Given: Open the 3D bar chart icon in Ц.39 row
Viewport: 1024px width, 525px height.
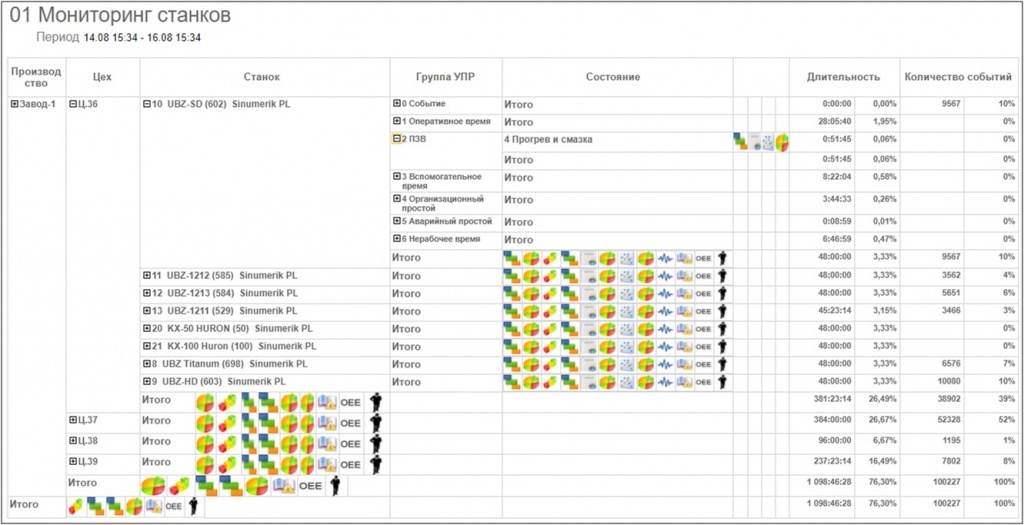Looking at the screenshot, I should tap(228, 465).
